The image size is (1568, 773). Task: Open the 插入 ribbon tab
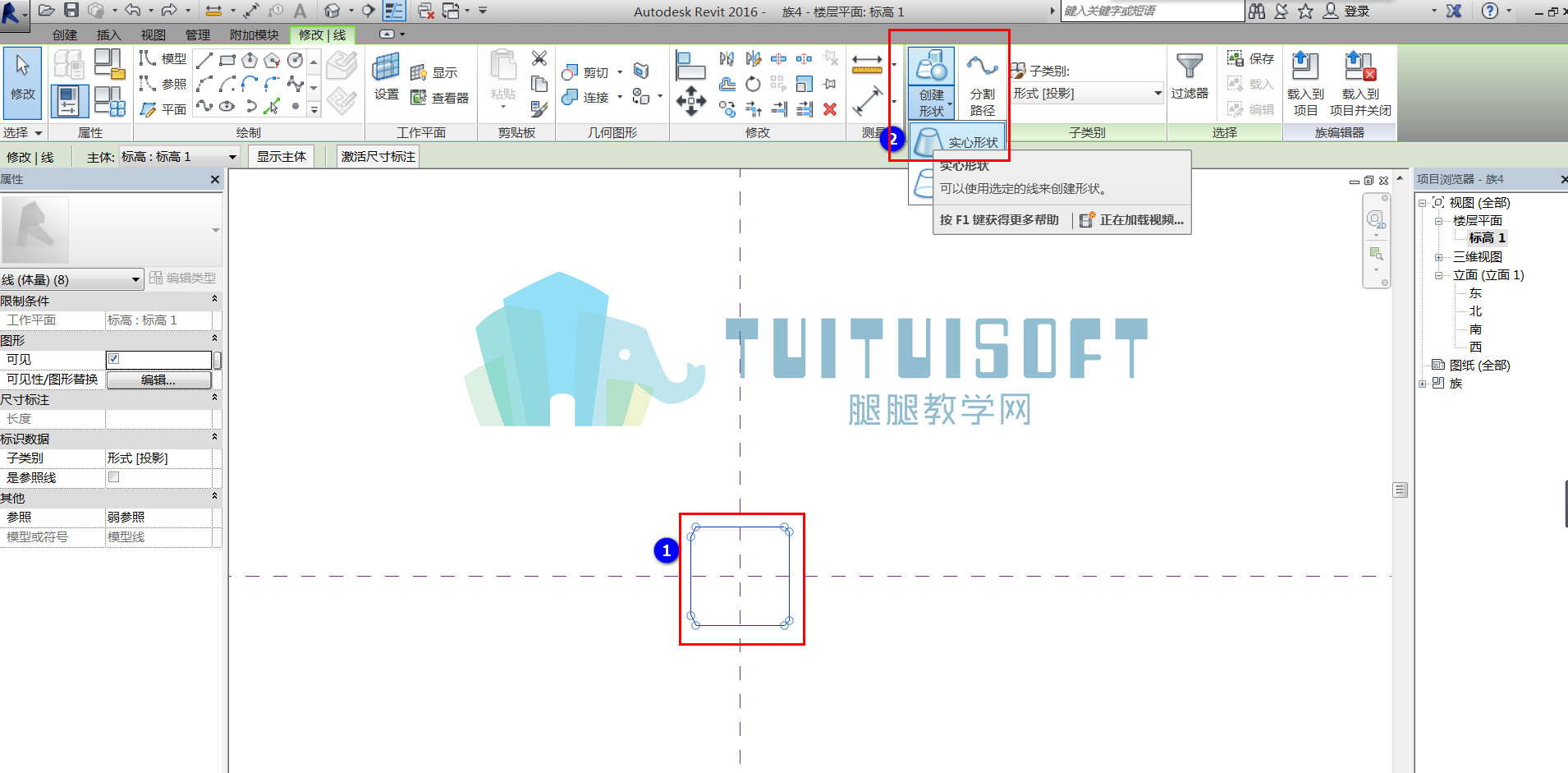pos(108,35)
